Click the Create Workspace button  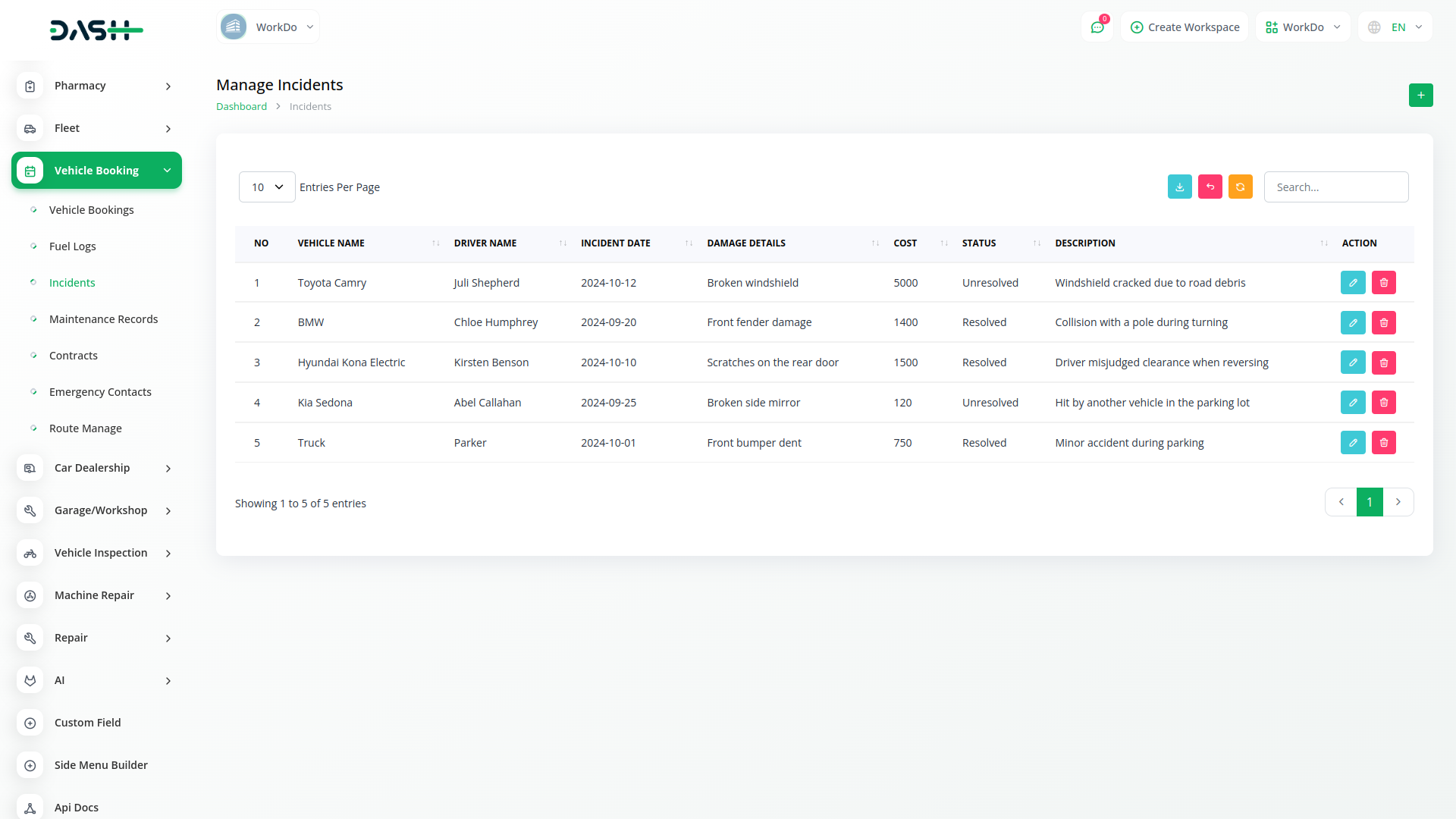pyautogui.click(x=1185, y=27)
